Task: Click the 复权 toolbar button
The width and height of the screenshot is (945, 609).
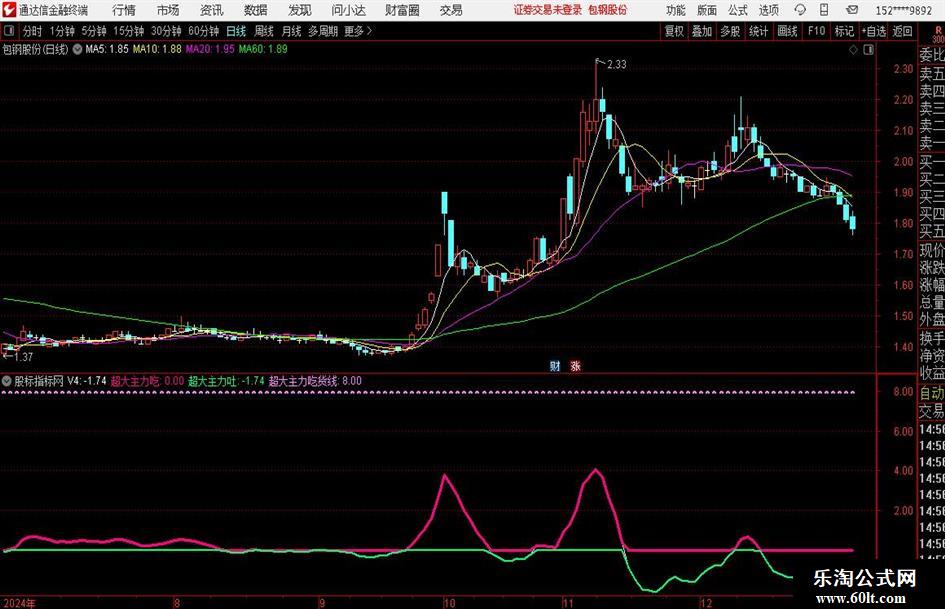Action: tap(674, 31)
